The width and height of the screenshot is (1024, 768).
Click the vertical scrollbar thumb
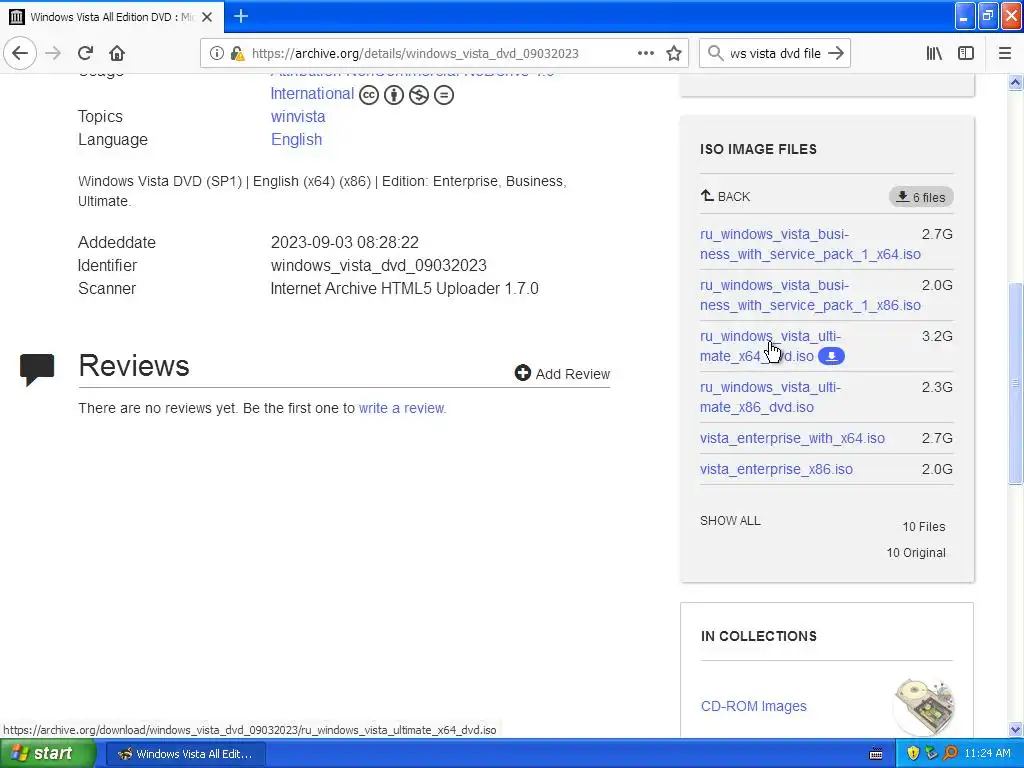pos(1015,383)
